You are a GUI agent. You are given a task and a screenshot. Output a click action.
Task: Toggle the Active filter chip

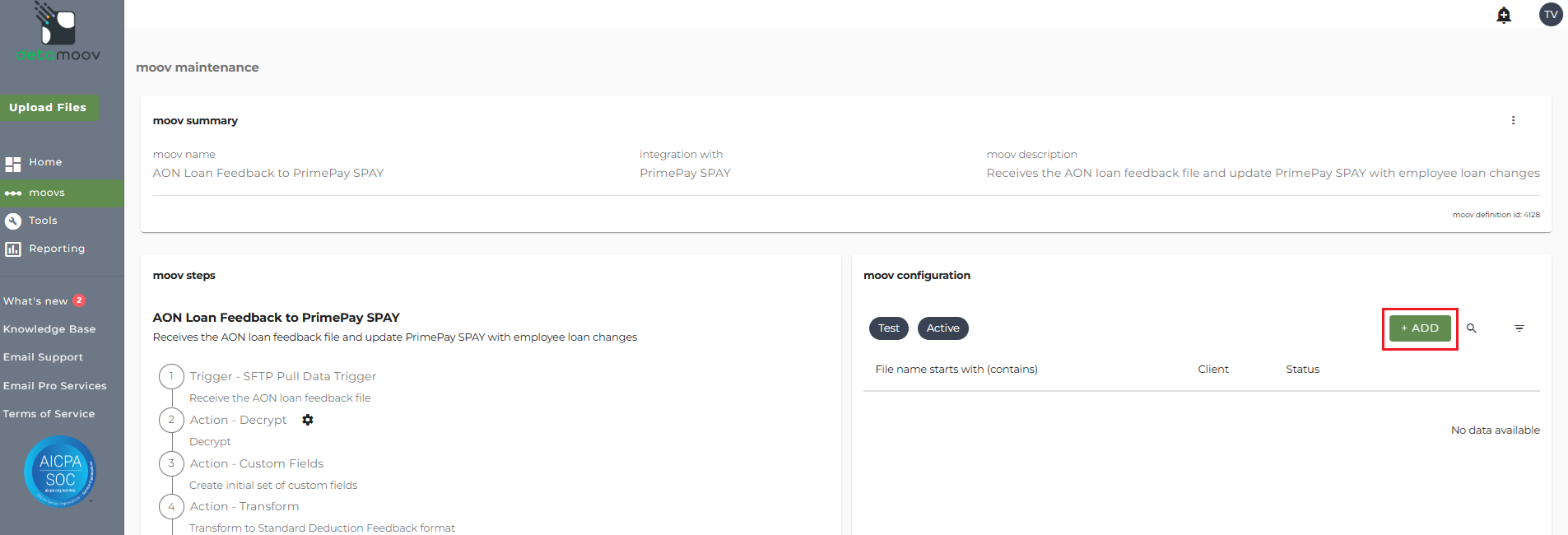click(943, 328)
